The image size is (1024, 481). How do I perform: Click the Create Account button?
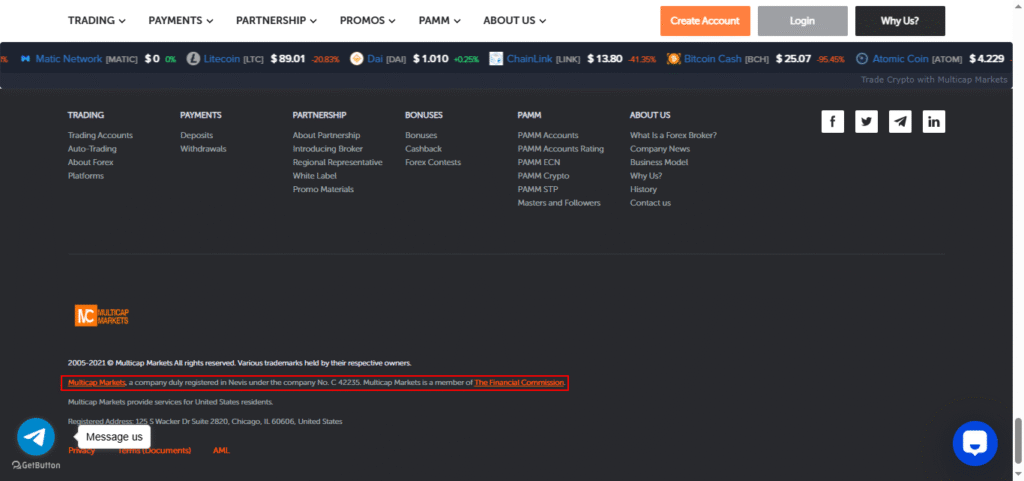pyautogui.click(x=705, y=21)
